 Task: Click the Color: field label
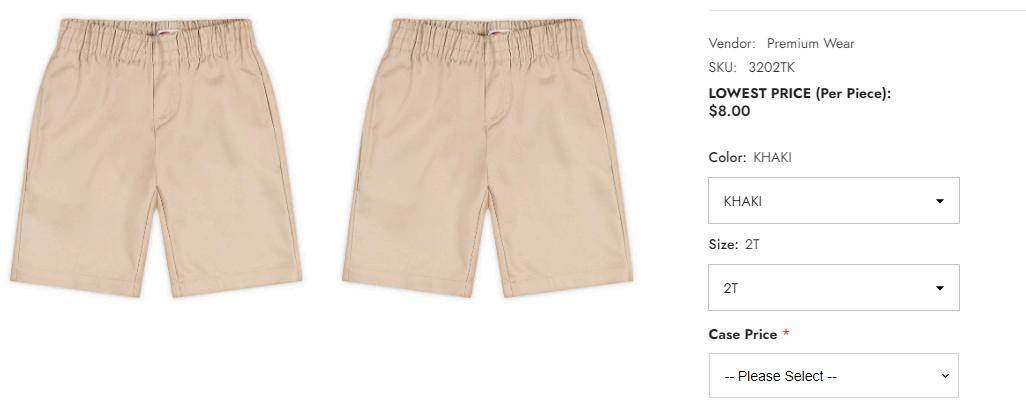(727, 158)
